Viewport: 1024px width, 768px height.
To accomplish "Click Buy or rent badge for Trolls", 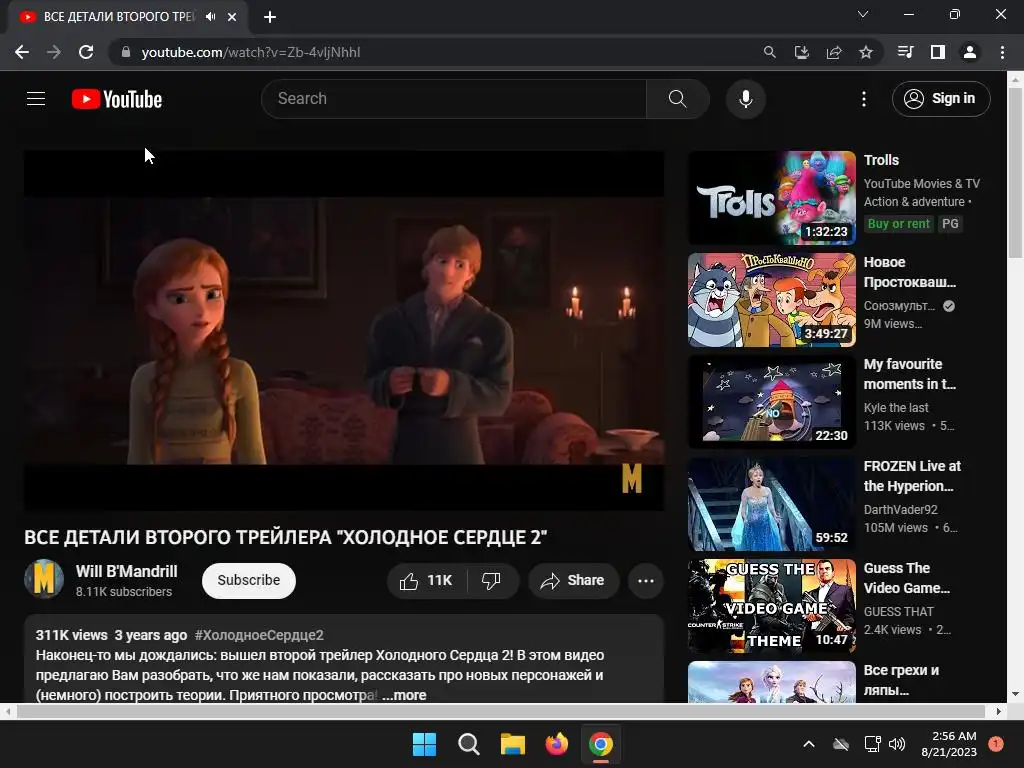I will pyautogui.click(x=899, y=224).
